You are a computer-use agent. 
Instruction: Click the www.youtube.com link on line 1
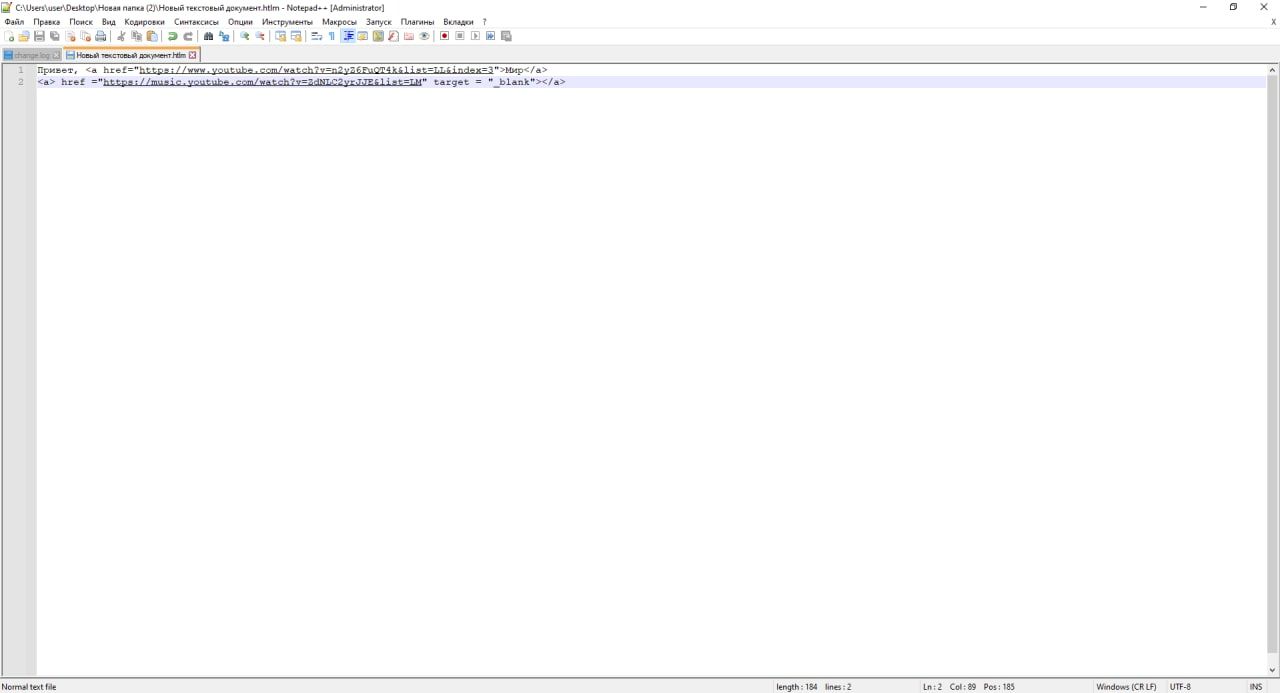317,70
